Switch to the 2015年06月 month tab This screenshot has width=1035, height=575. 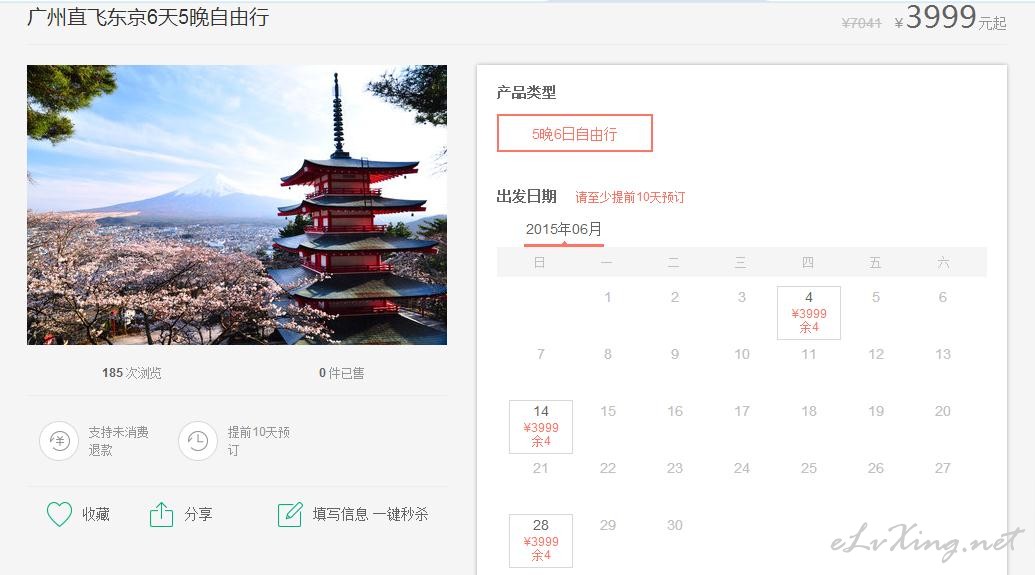(564, 229)
